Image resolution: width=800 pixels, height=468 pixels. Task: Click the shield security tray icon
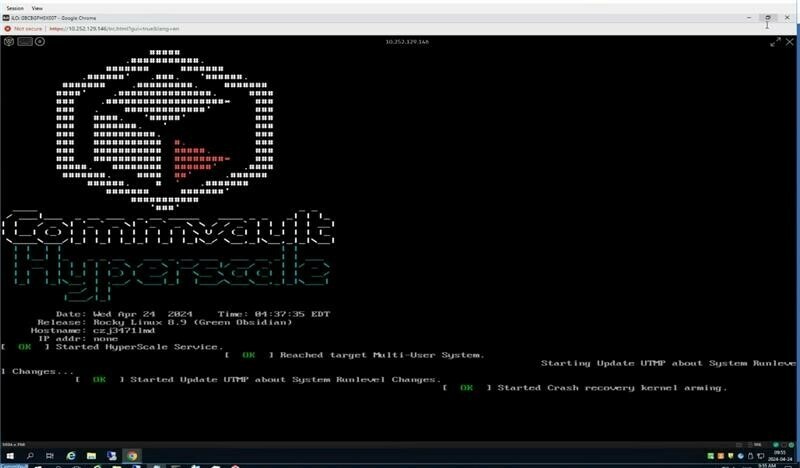coord(731,456)
